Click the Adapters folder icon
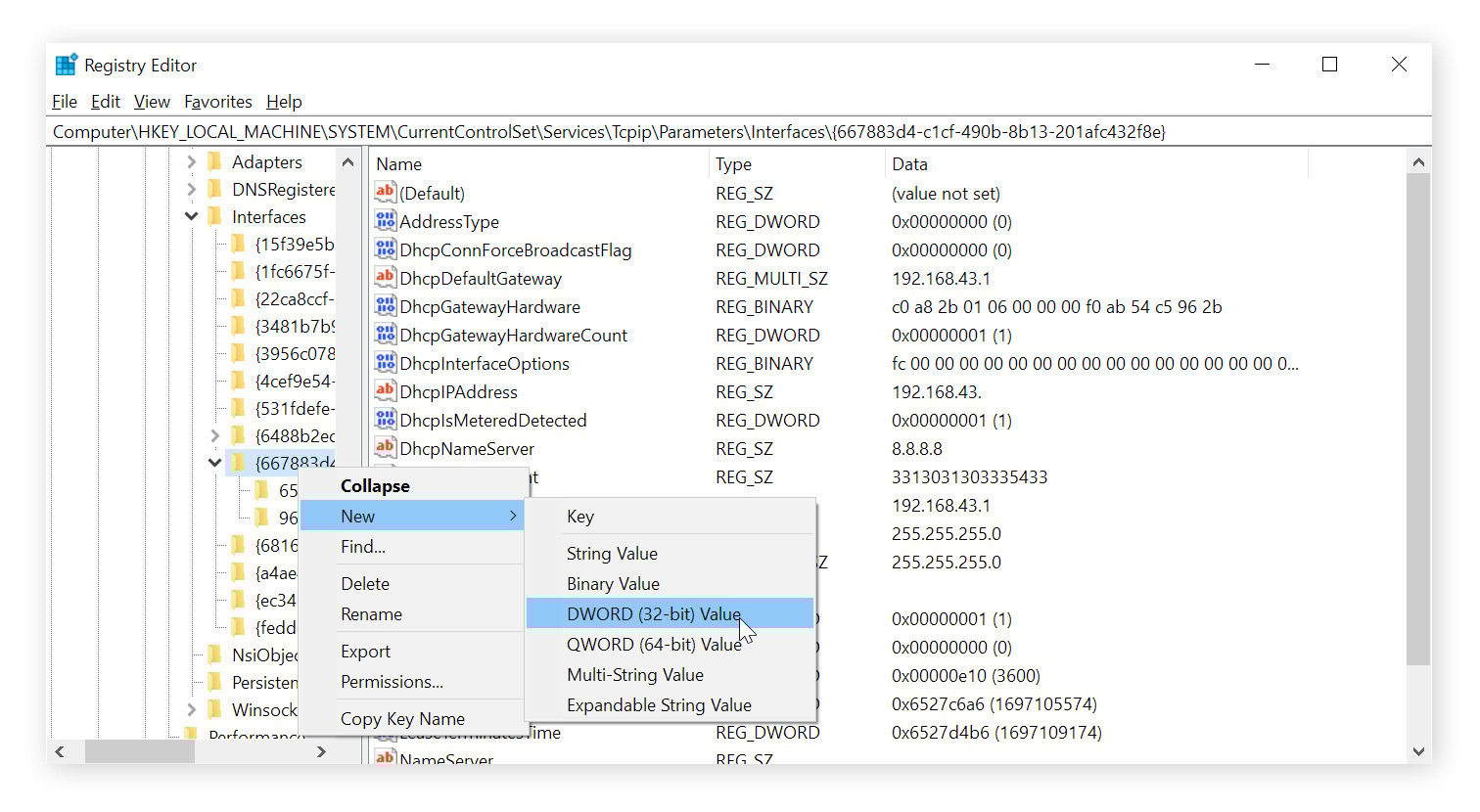The height and width of the screenshot is (812, 1480). [215, 161]
